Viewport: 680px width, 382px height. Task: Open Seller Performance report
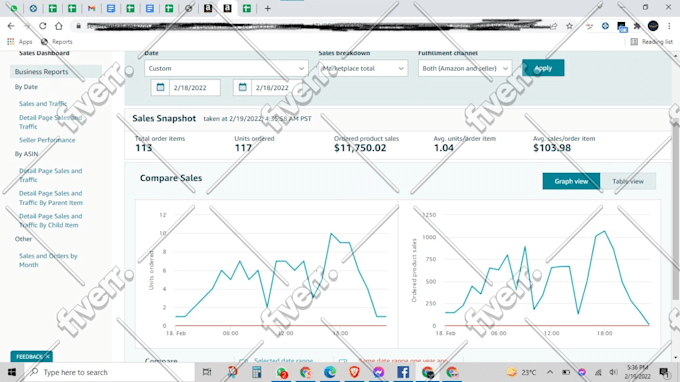click(47, 140)
